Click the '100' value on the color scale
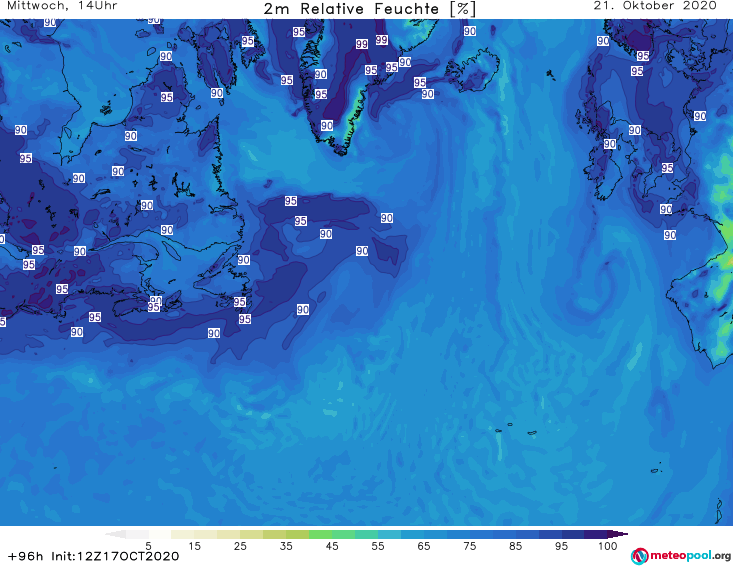The width and height of the screenshot is (733, 566). coord(608,546)
